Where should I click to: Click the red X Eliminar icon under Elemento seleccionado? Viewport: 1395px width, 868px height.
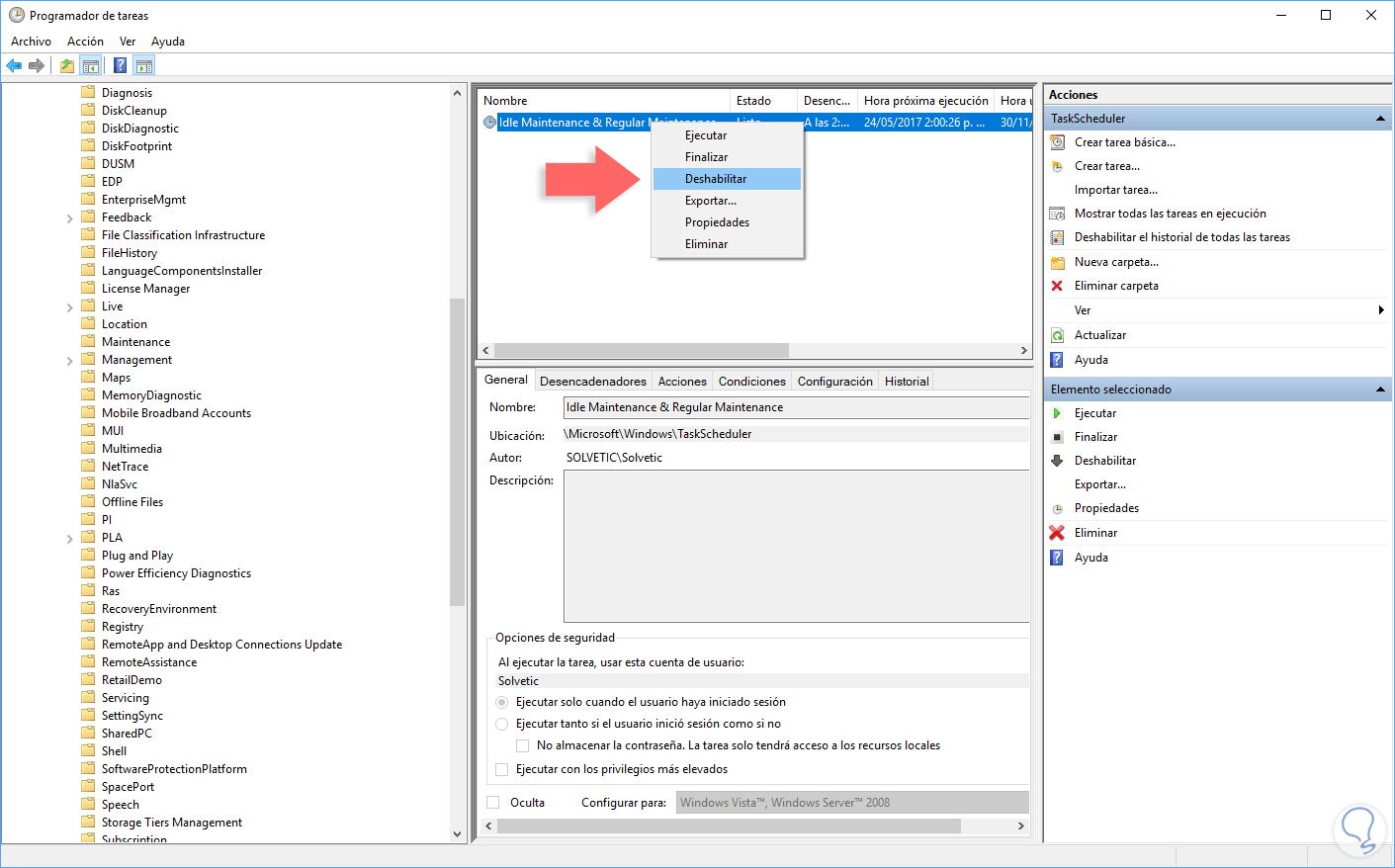click(x=1057, y=533)
